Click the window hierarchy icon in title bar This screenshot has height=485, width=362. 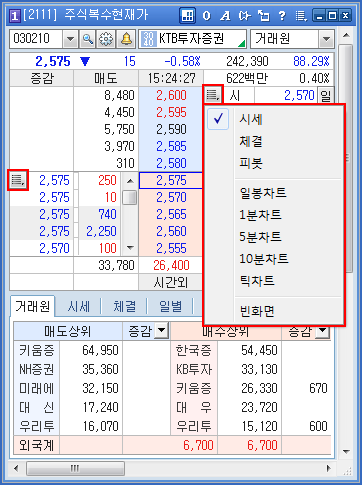click(x=263, y=16)
